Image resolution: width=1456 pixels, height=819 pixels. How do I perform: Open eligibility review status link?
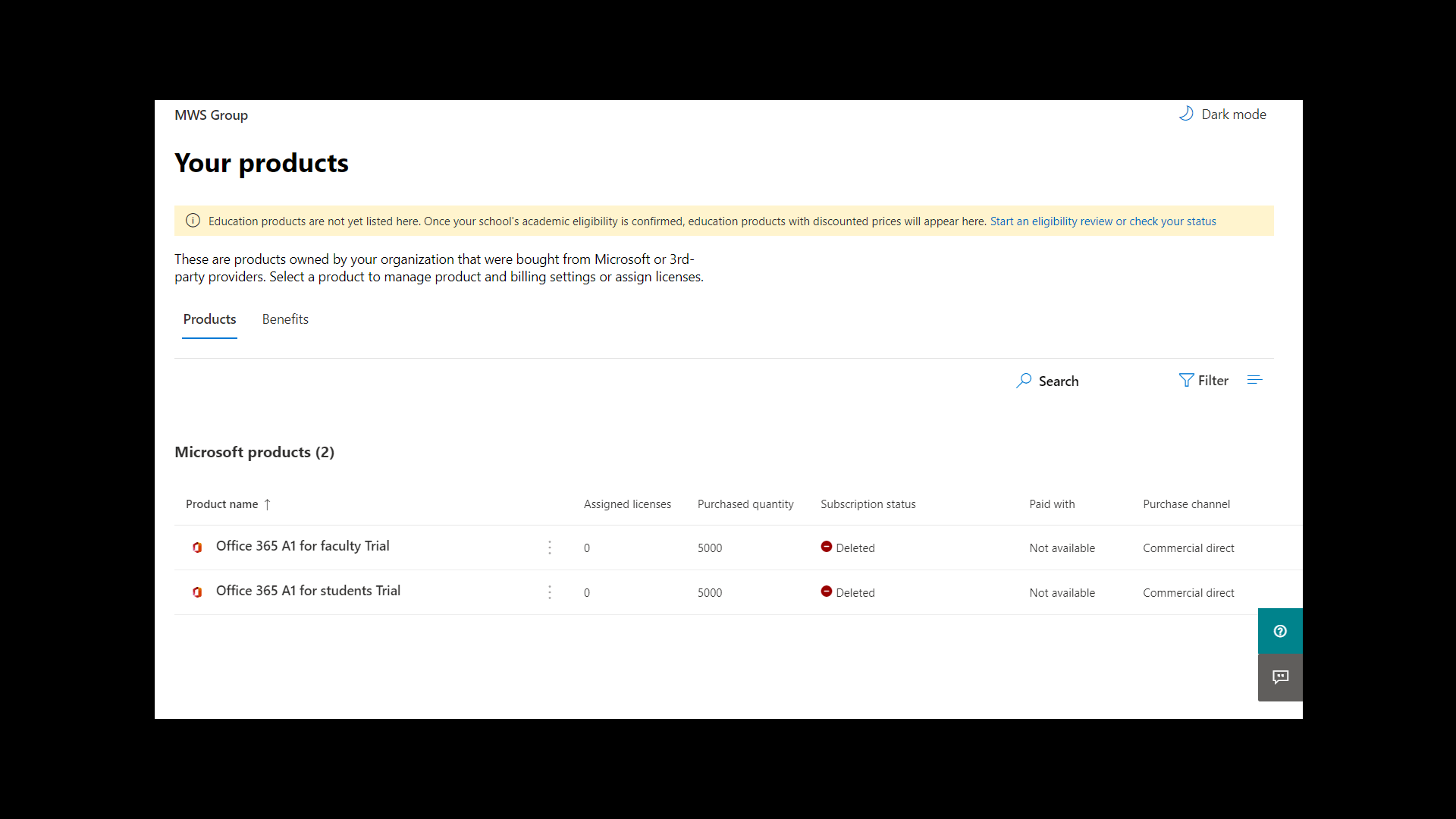[x=1103, y=221]
